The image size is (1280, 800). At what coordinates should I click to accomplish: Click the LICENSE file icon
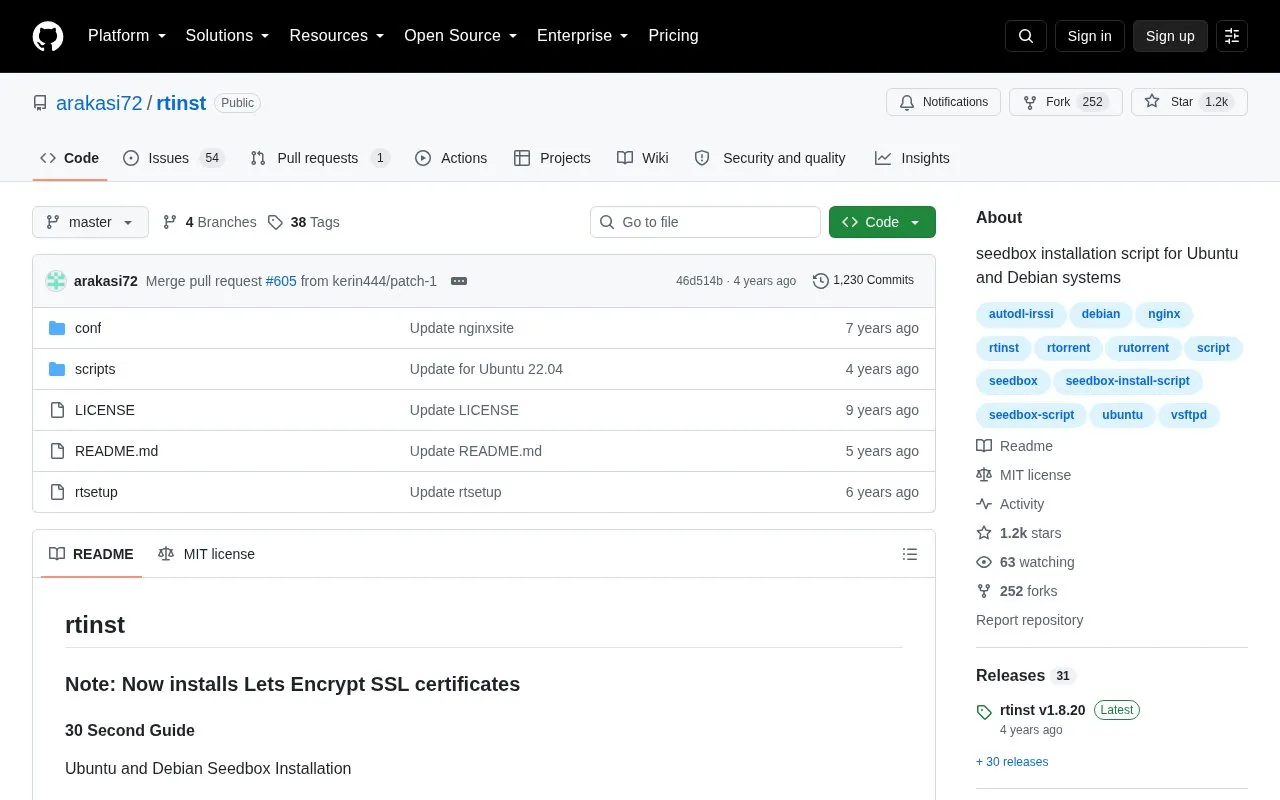57,410
